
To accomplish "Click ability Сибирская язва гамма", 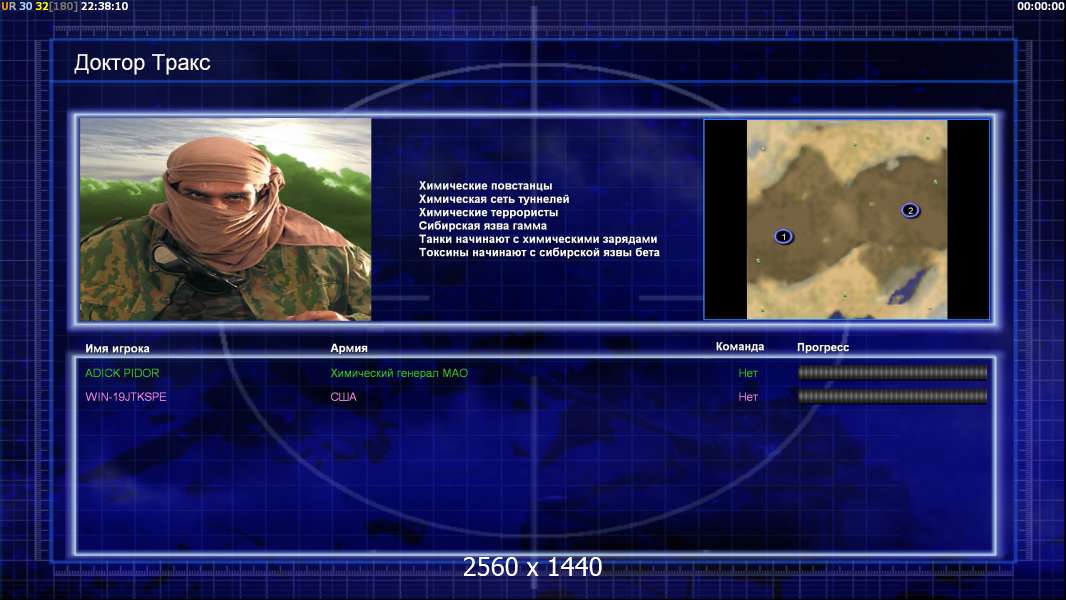I will [x=483, y=226].
